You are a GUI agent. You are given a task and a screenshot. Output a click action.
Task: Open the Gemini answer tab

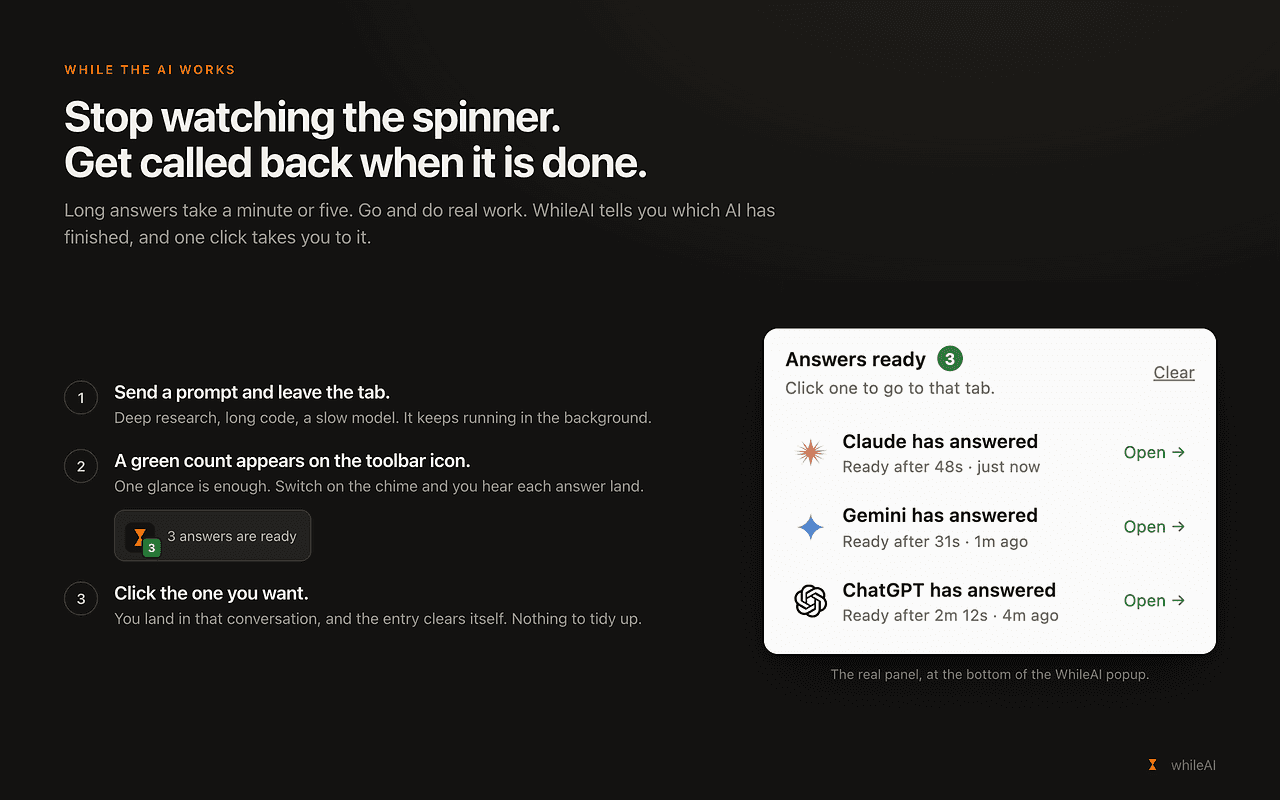click(1155, 527)
